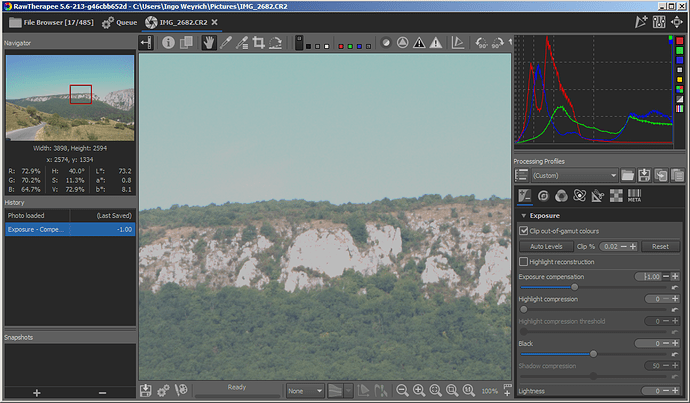This screenshot has height=403, width=690.
Task: Click the image info icon
Action: 168,43
